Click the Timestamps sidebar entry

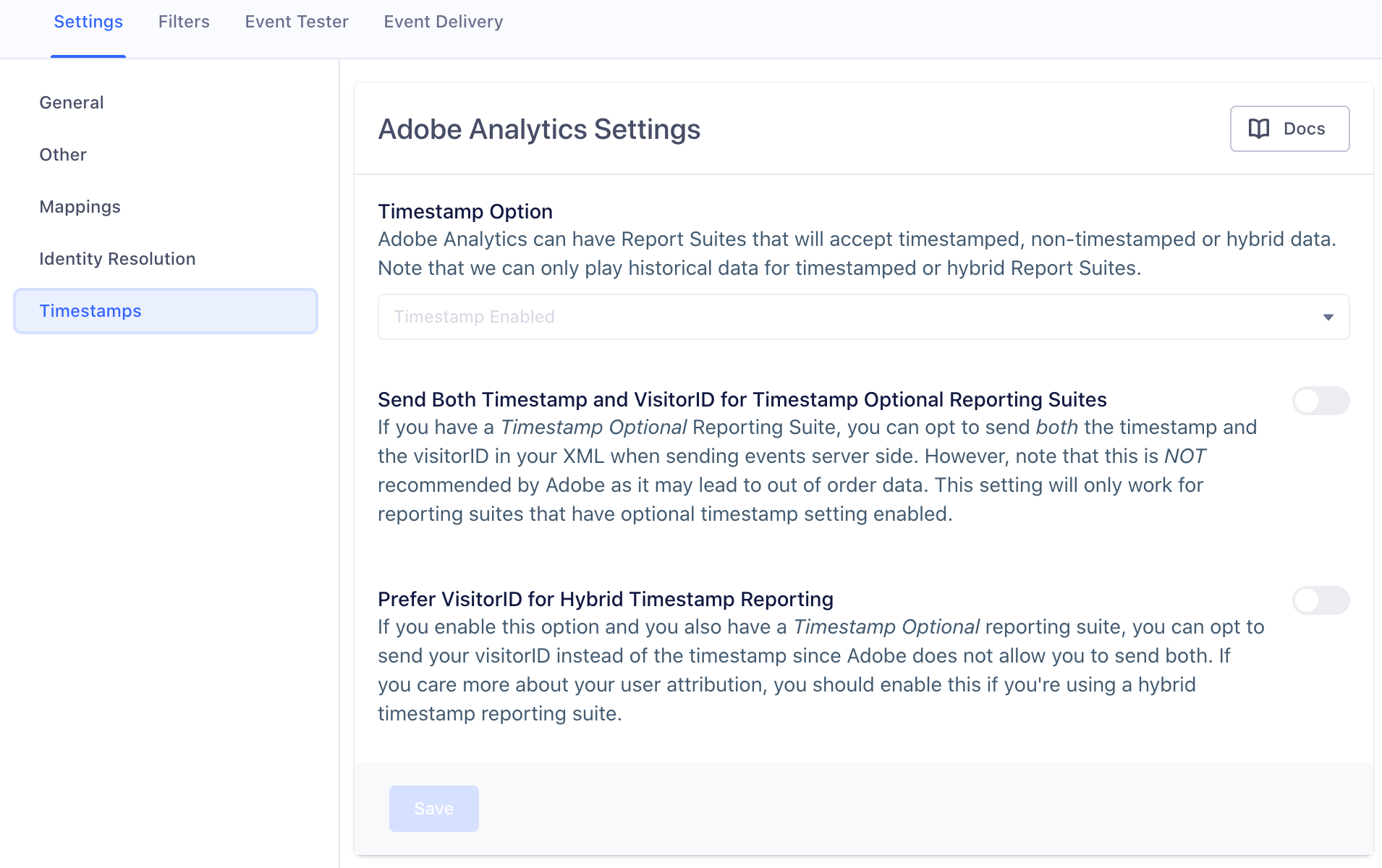(x=90, y=310)
